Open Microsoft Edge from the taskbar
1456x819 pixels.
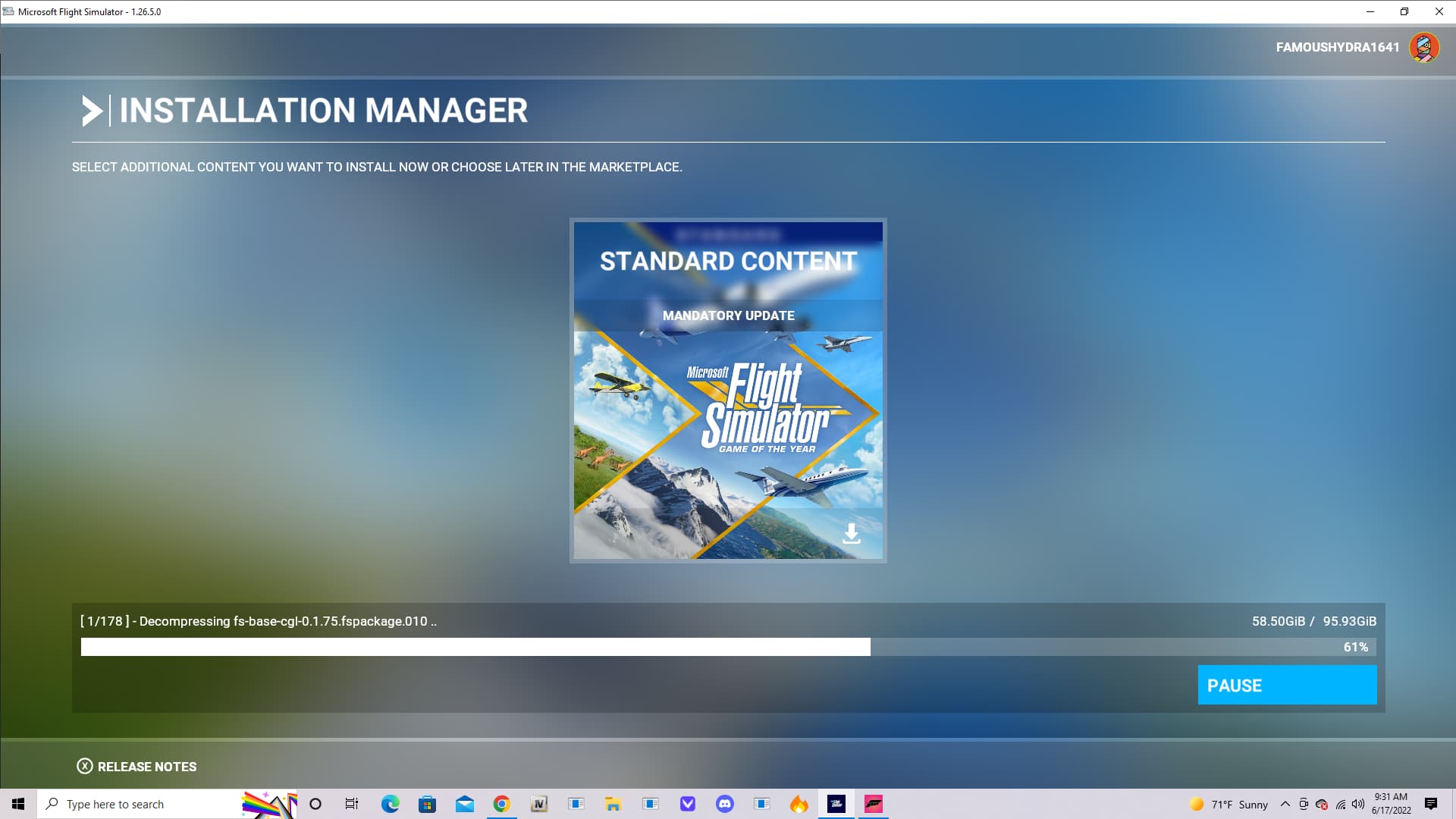tap(390, 804)
